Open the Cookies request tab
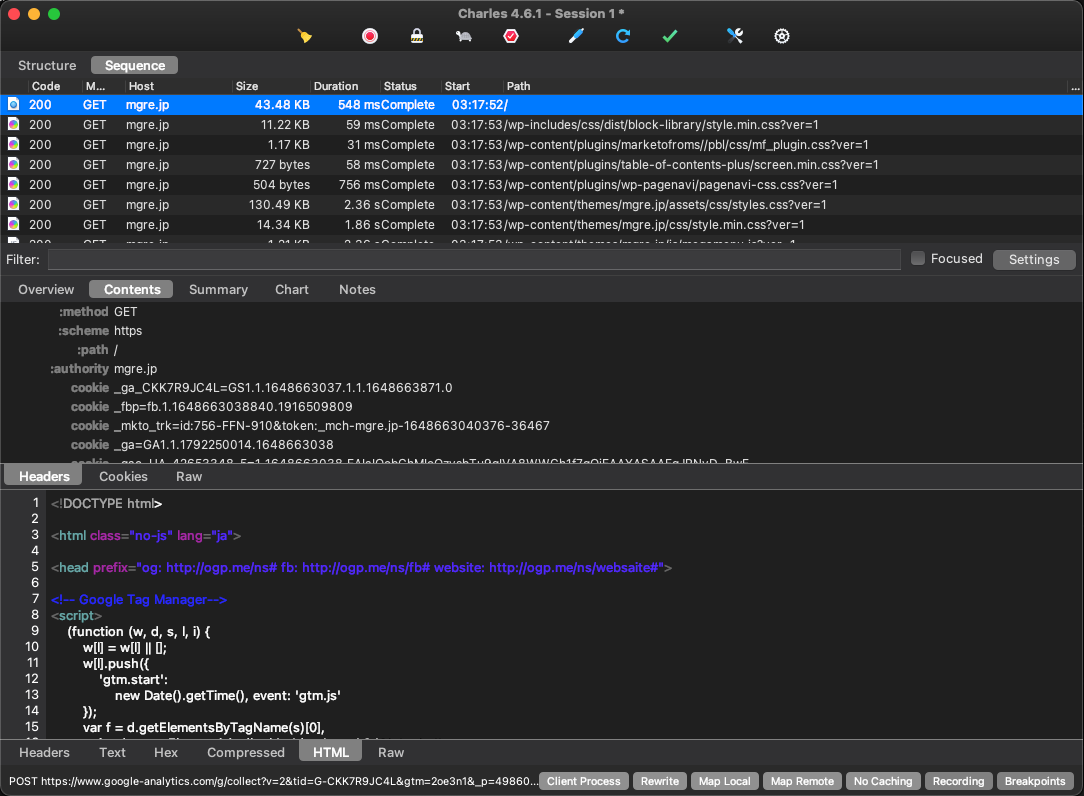 (123, 476)
